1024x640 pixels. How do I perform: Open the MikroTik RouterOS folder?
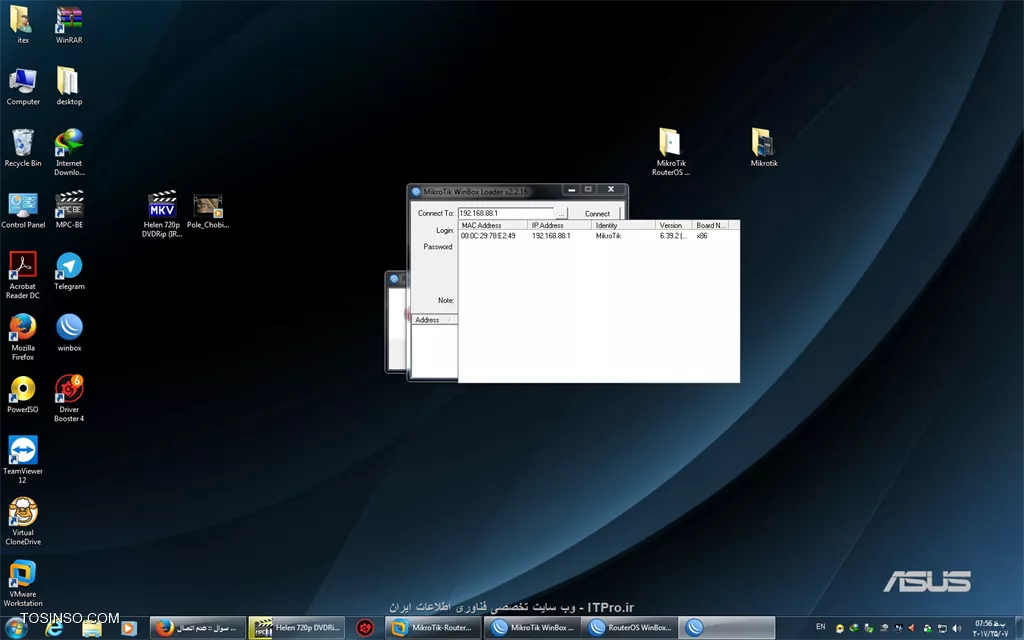(670, 143)
